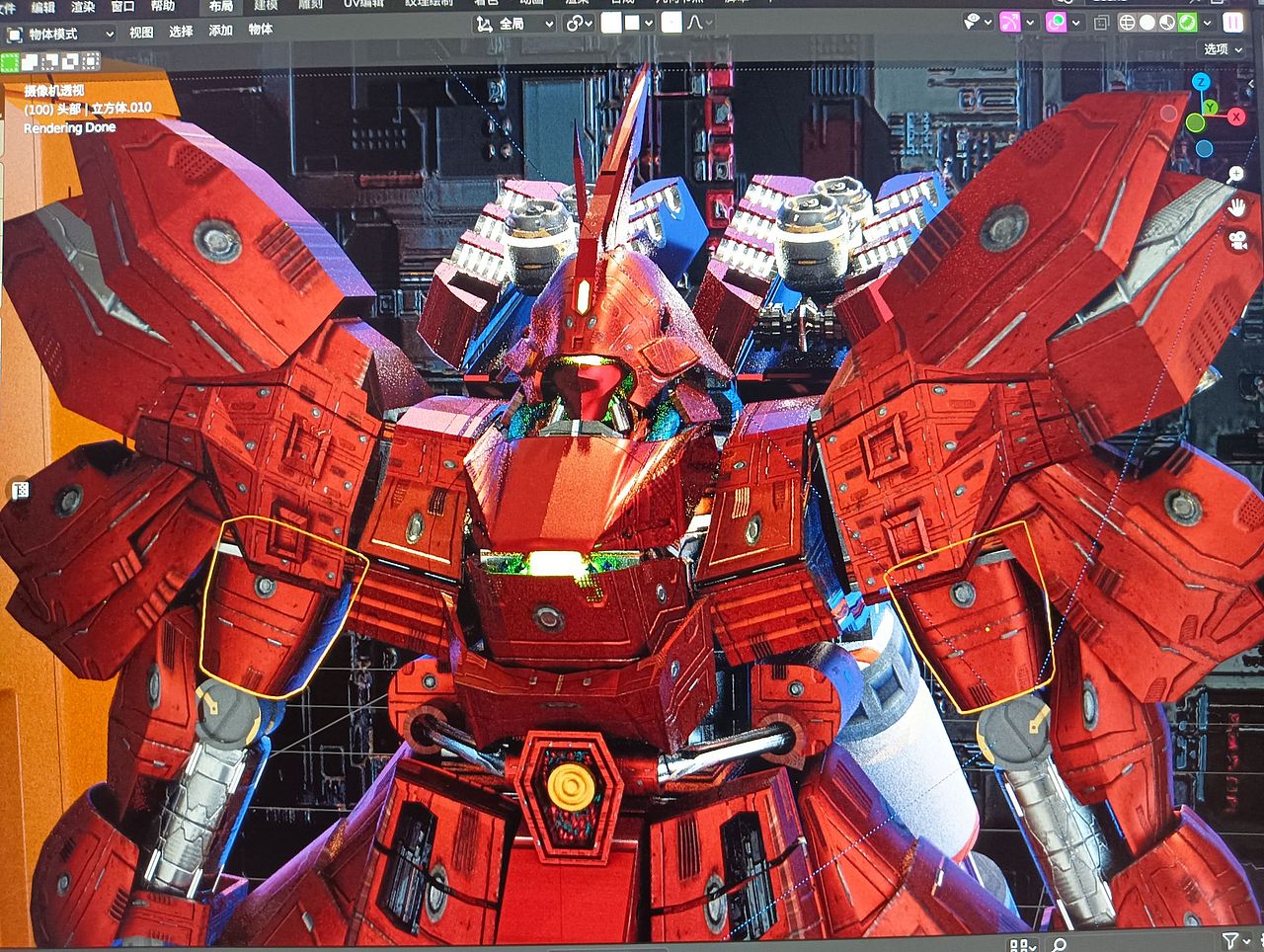Click the filter funnel icon at bottom right
Screen dimensions: 1264x952
(1229, 942)
